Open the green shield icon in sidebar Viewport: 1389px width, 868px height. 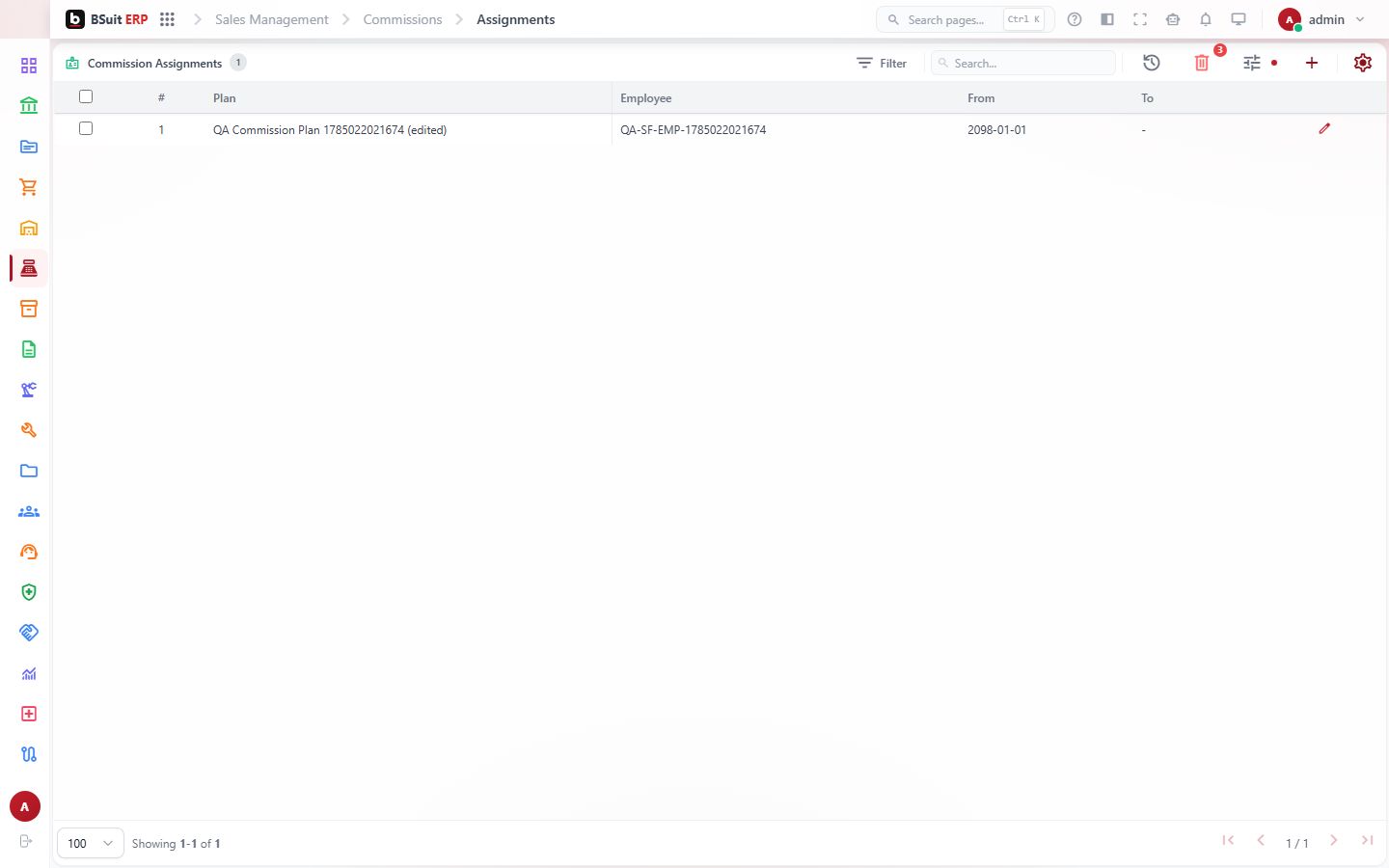coord(29,592)
